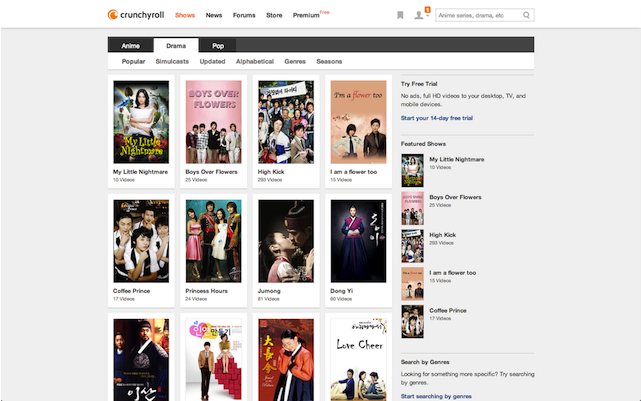Click featured Coffee Prince small thumbnail

(412, 322)
